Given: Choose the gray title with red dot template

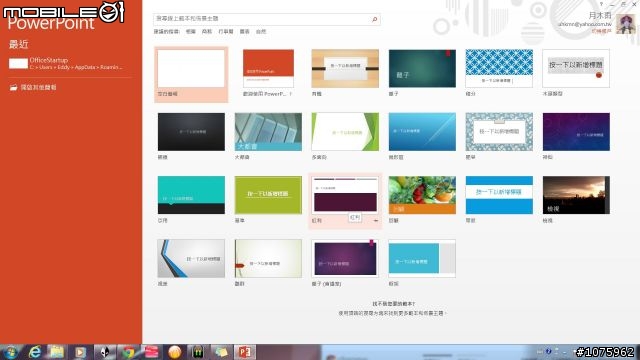Looking at the screenshot, I should (x=576, y=69).
